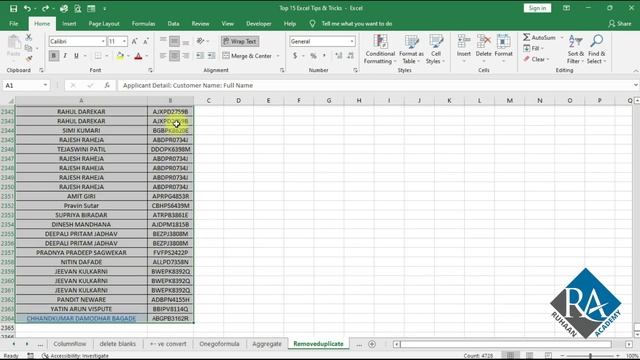Screen dimensions: 640x360
Task: Expand AutoSum dropdown arrow
Action: (562, 38)
